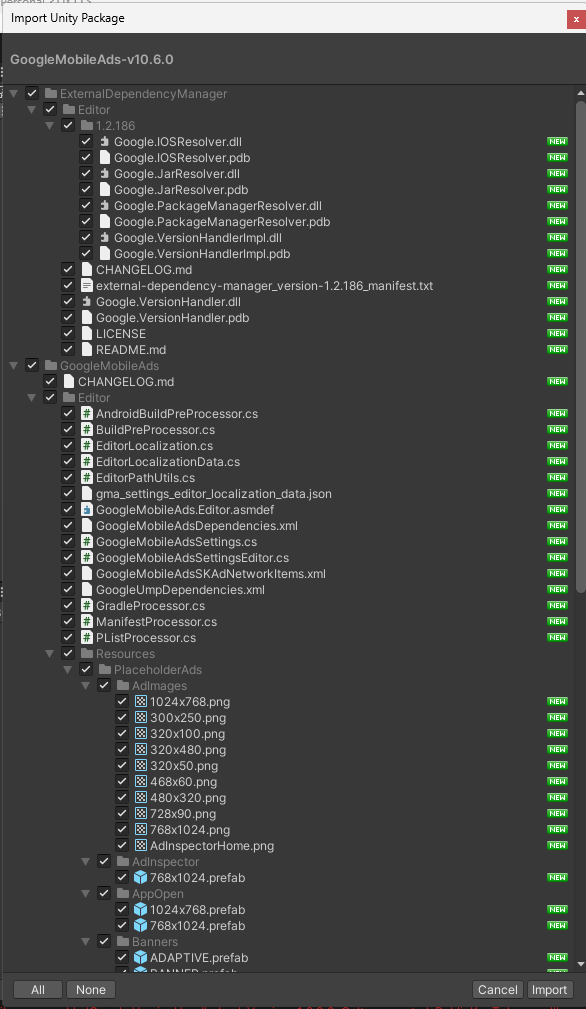Viewport: 586px width, 1009px height.
Task: Click the ADAPTIVE.prefab cube icon
Action: 141,958
